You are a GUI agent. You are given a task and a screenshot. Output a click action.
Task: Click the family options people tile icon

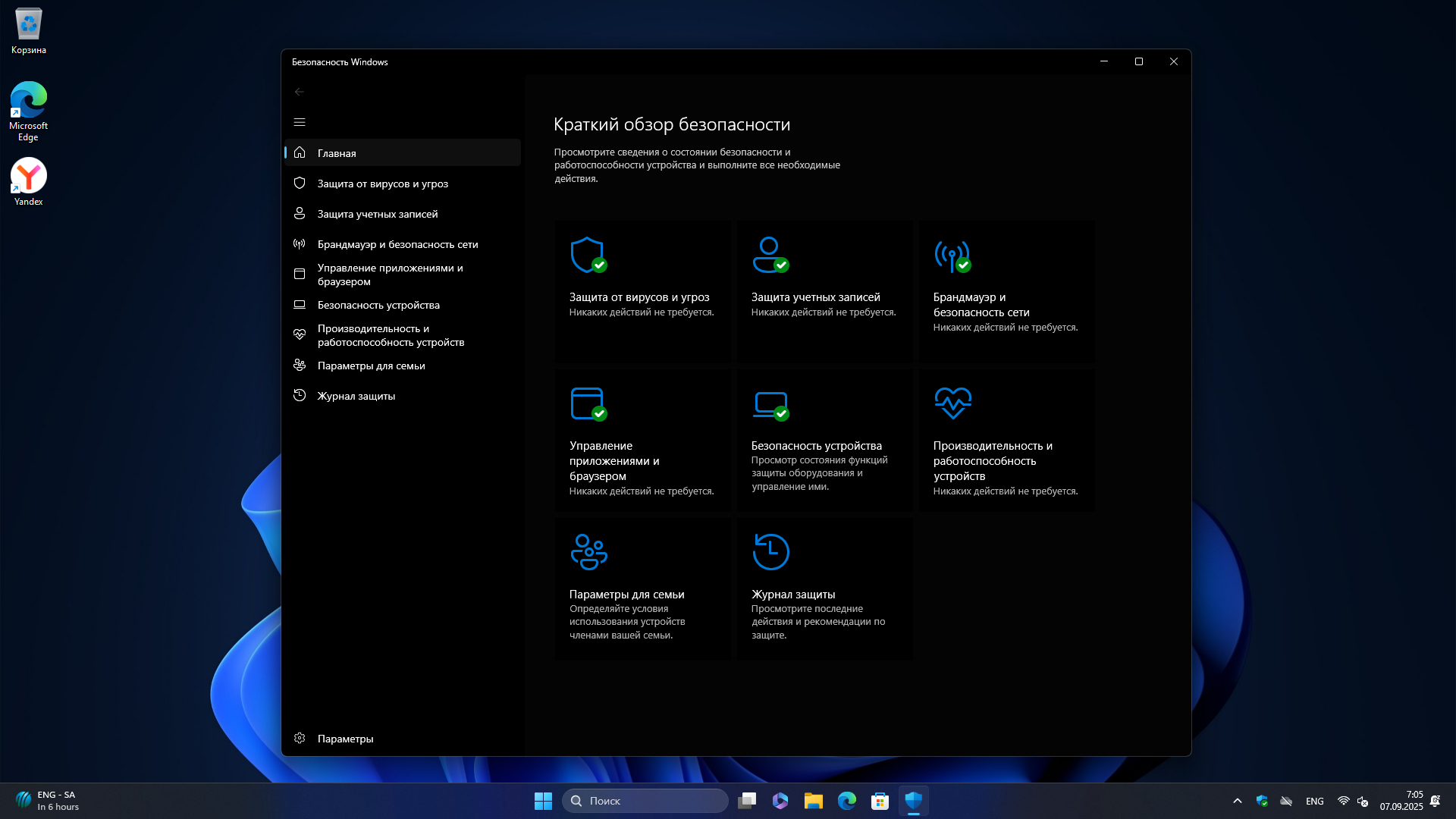[588, 551]
